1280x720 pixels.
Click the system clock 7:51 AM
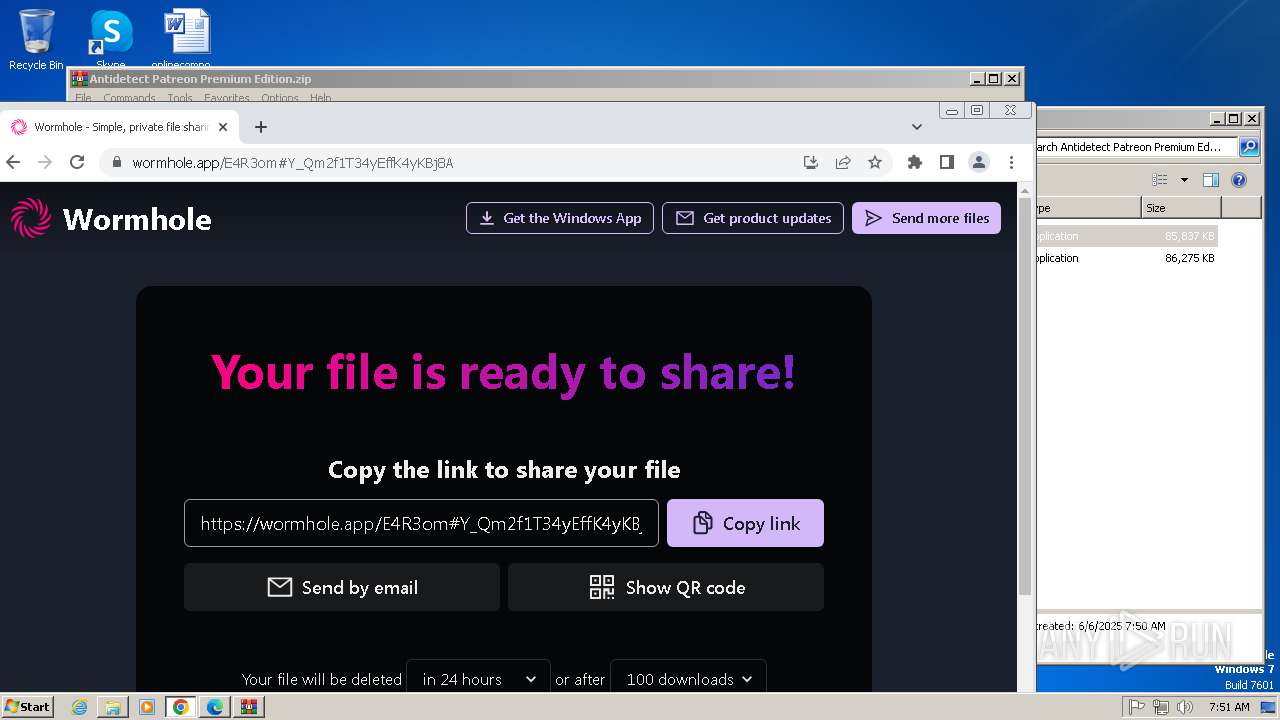pos(1229,707)
